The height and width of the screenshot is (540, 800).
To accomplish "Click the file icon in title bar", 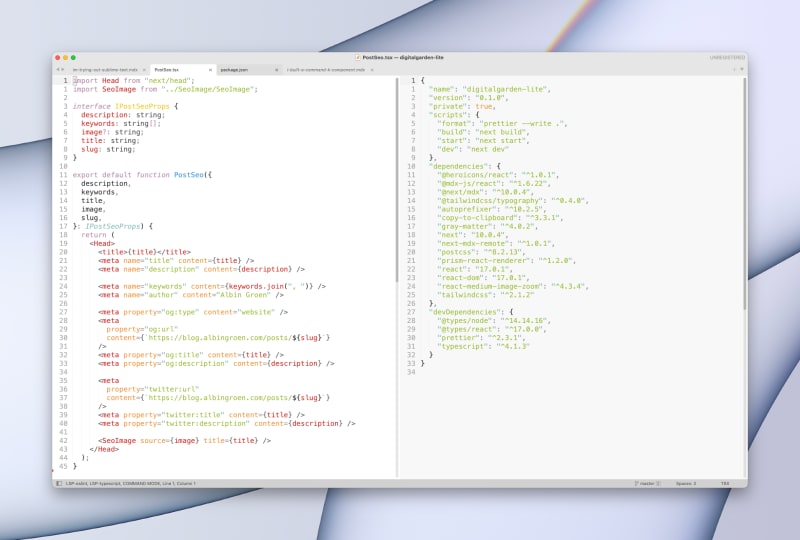I will [358, 58].
